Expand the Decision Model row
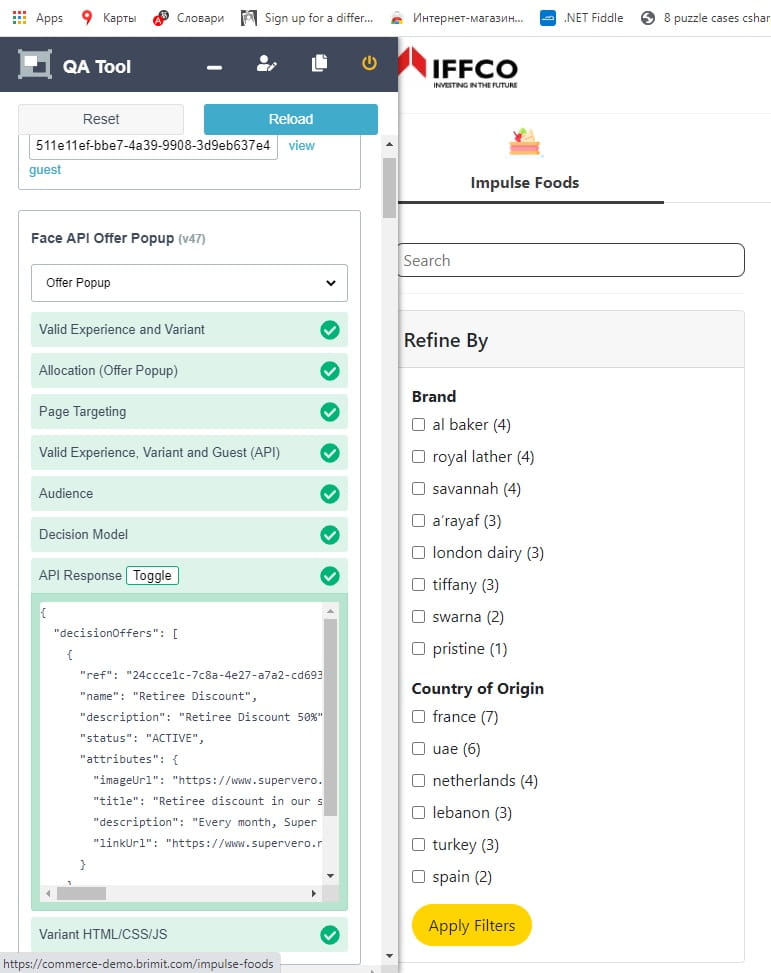The image size is (771, 973). [x=189, y=534]
